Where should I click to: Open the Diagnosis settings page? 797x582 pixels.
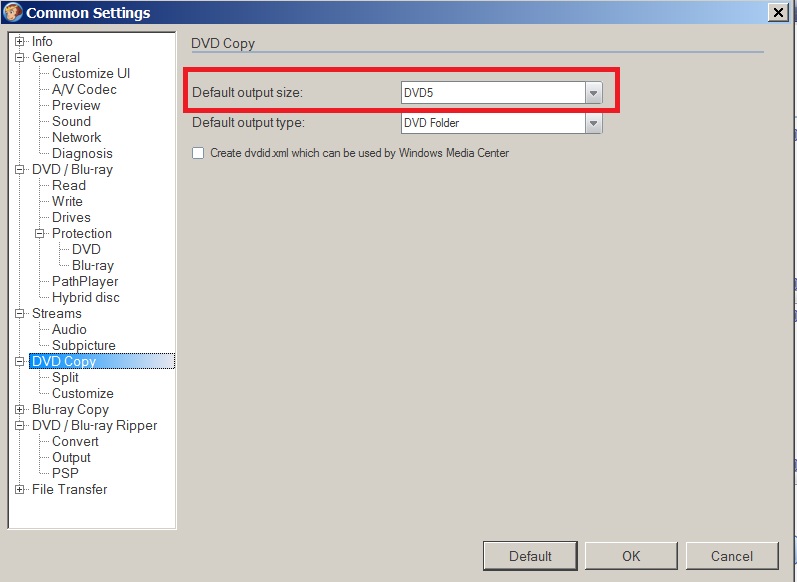pyautogui.click(x=82, y=154)
